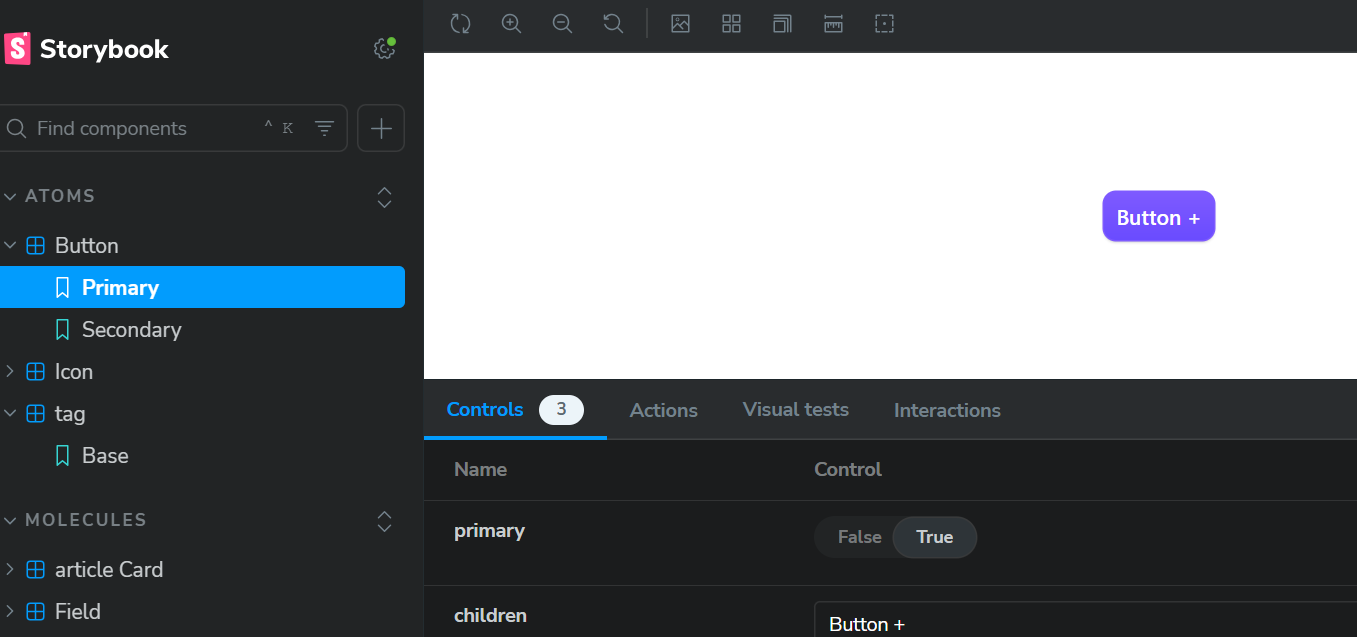Open the sidebar tag filter icon

324,128
